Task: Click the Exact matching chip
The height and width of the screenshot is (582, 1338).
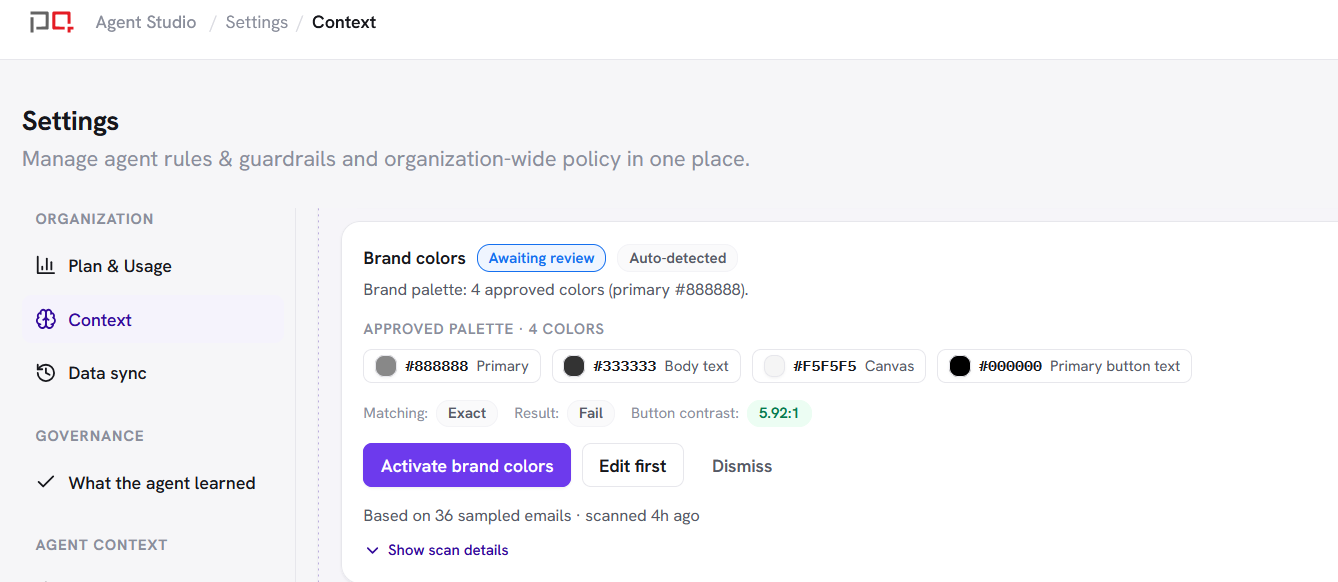Action: pos(467,413)
